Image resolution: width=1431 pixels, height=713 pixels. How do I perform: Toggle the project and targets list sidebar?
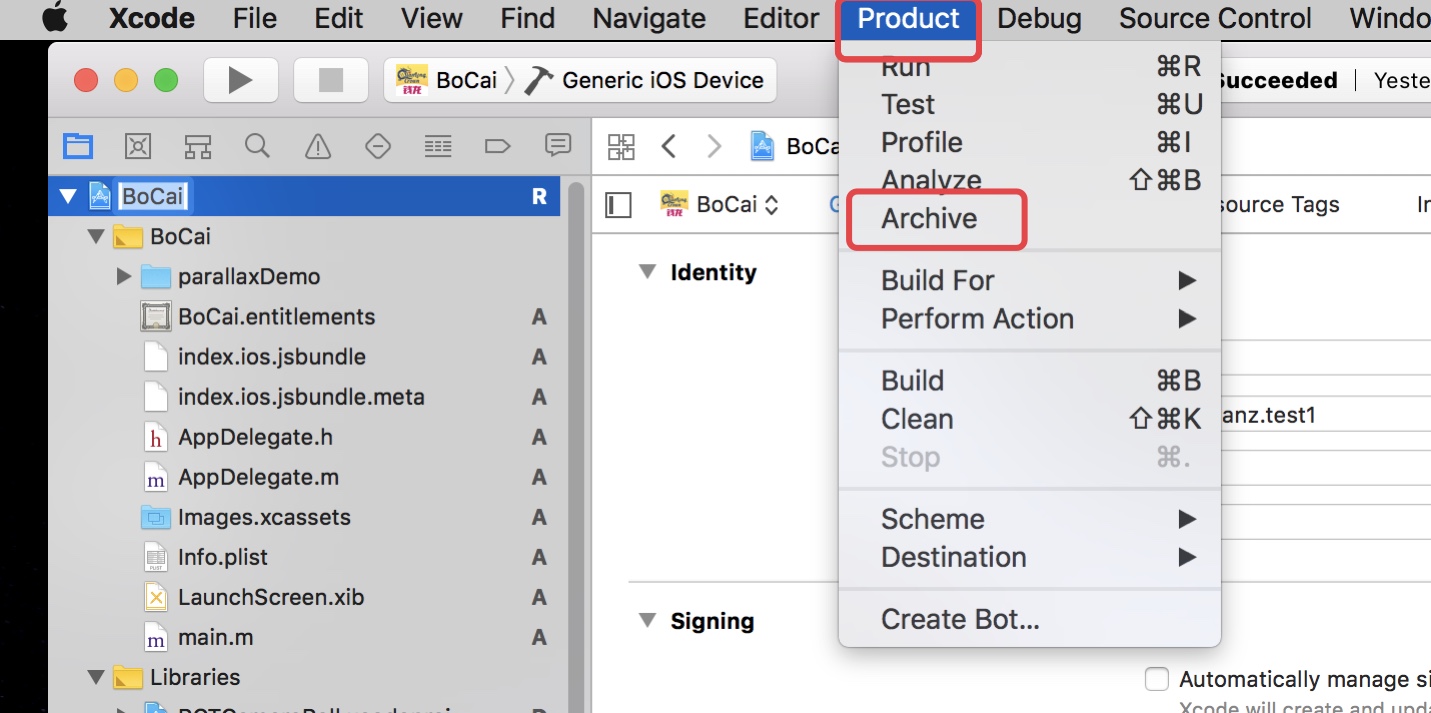click(x=619, y=205)
